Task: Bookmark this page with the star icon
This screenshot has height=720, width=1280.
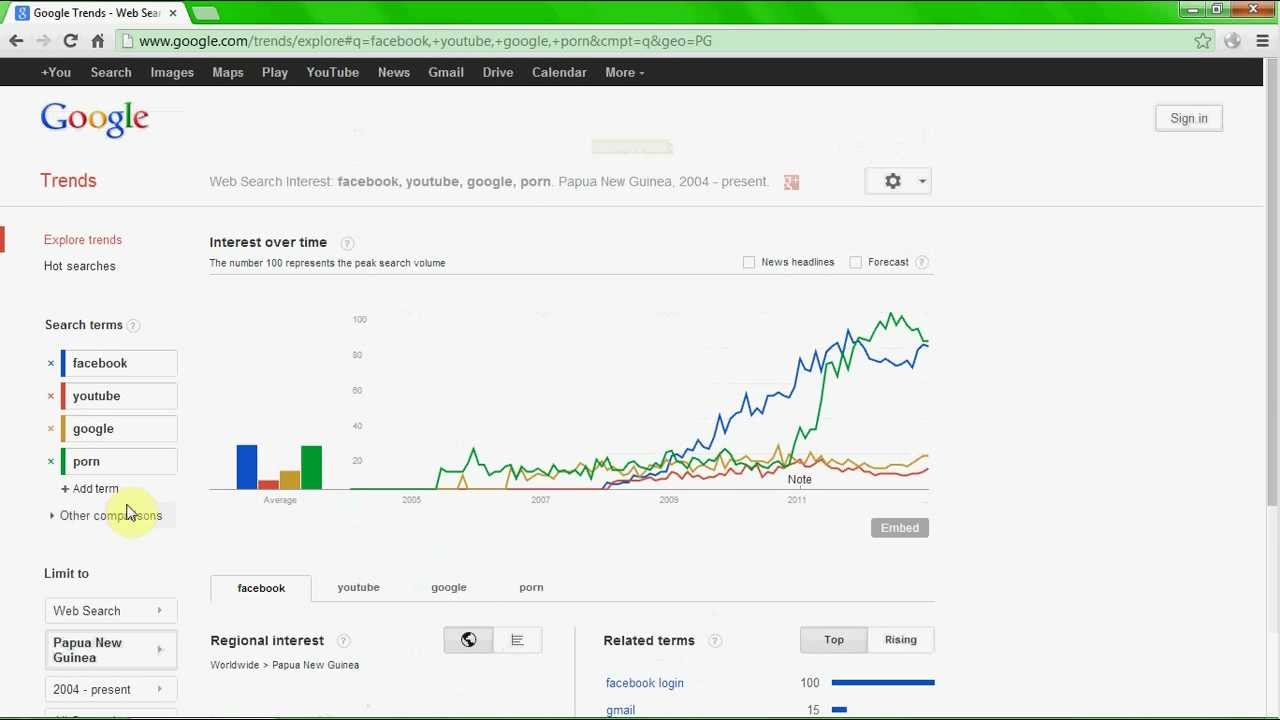Action: pyautogui.click(x=1203, y=41)
